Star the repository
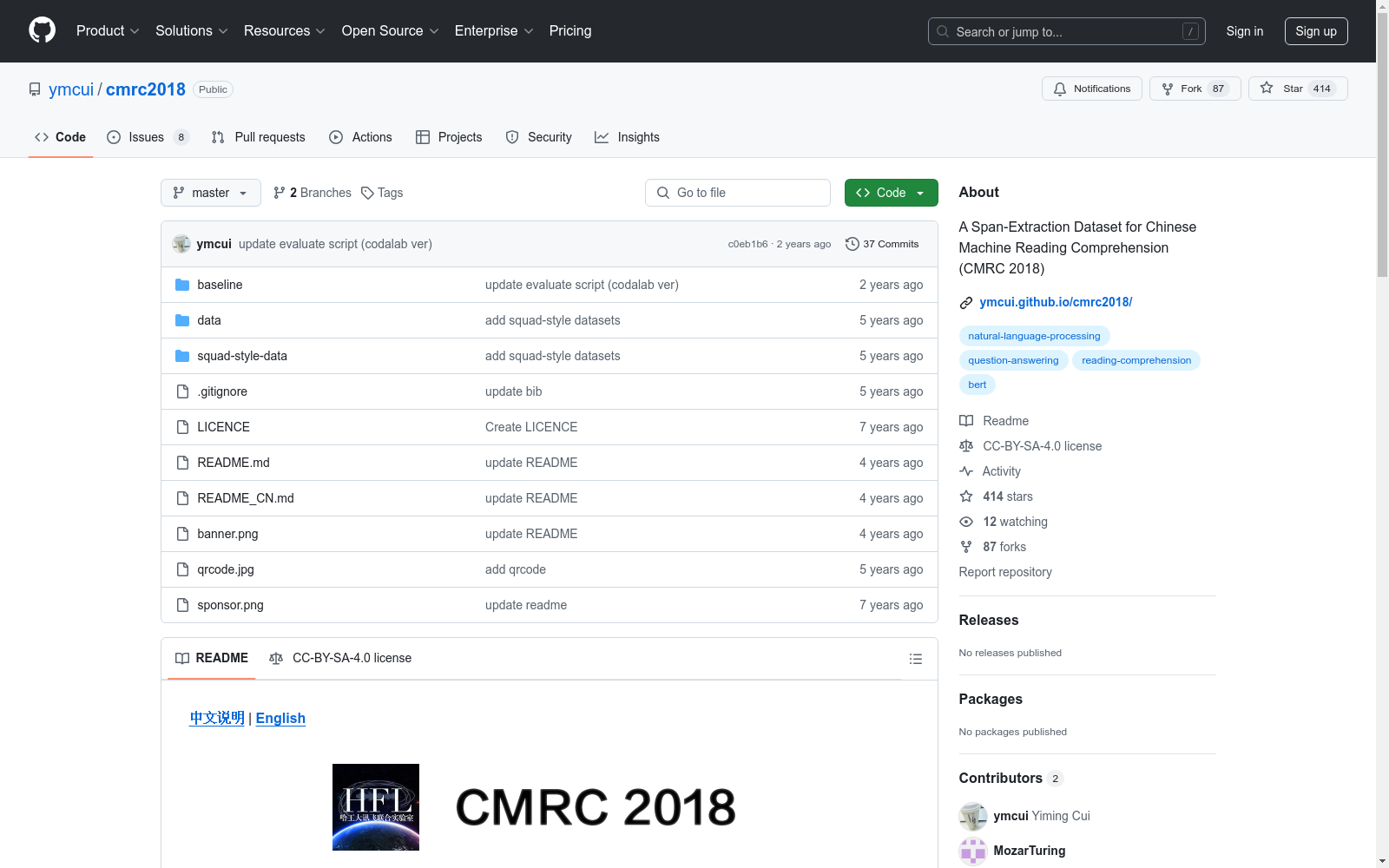1389x868 pixels. tap(1298, 89)
